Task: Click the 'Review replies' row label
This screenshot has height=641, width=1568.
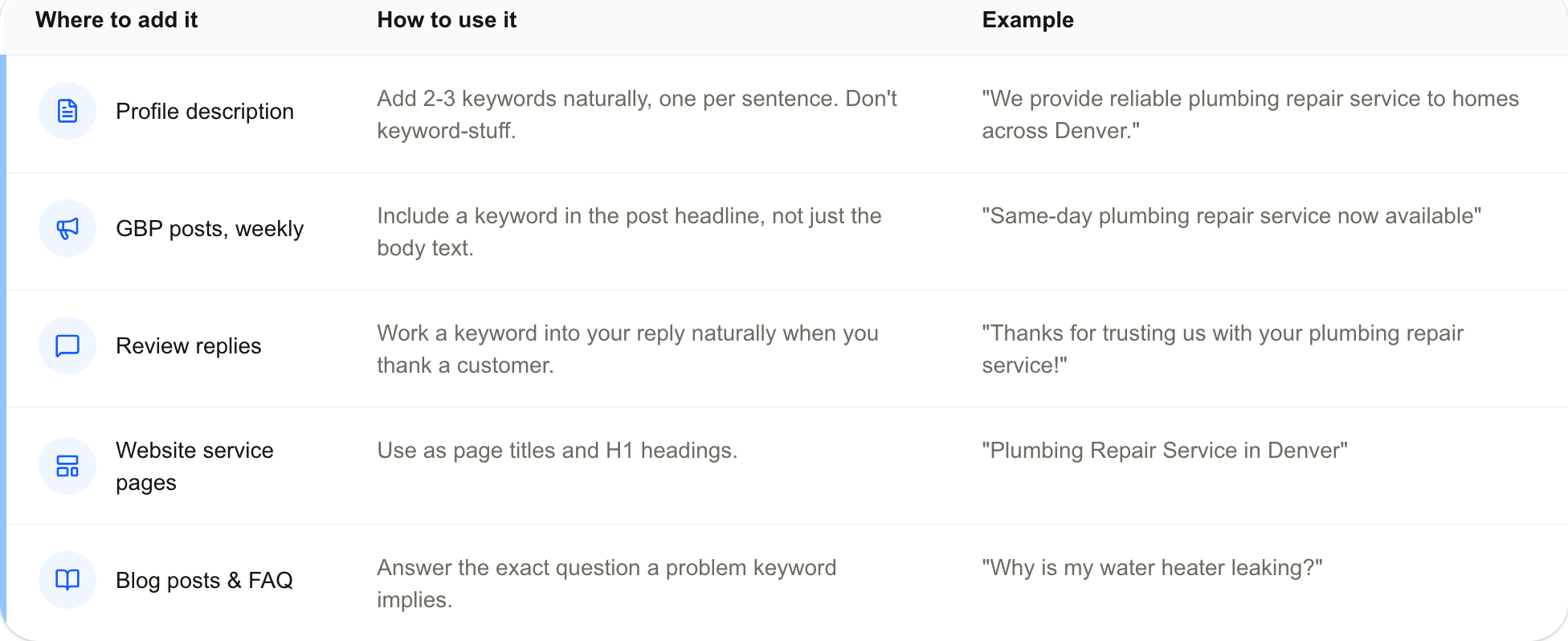Action: tap(189, 346)
